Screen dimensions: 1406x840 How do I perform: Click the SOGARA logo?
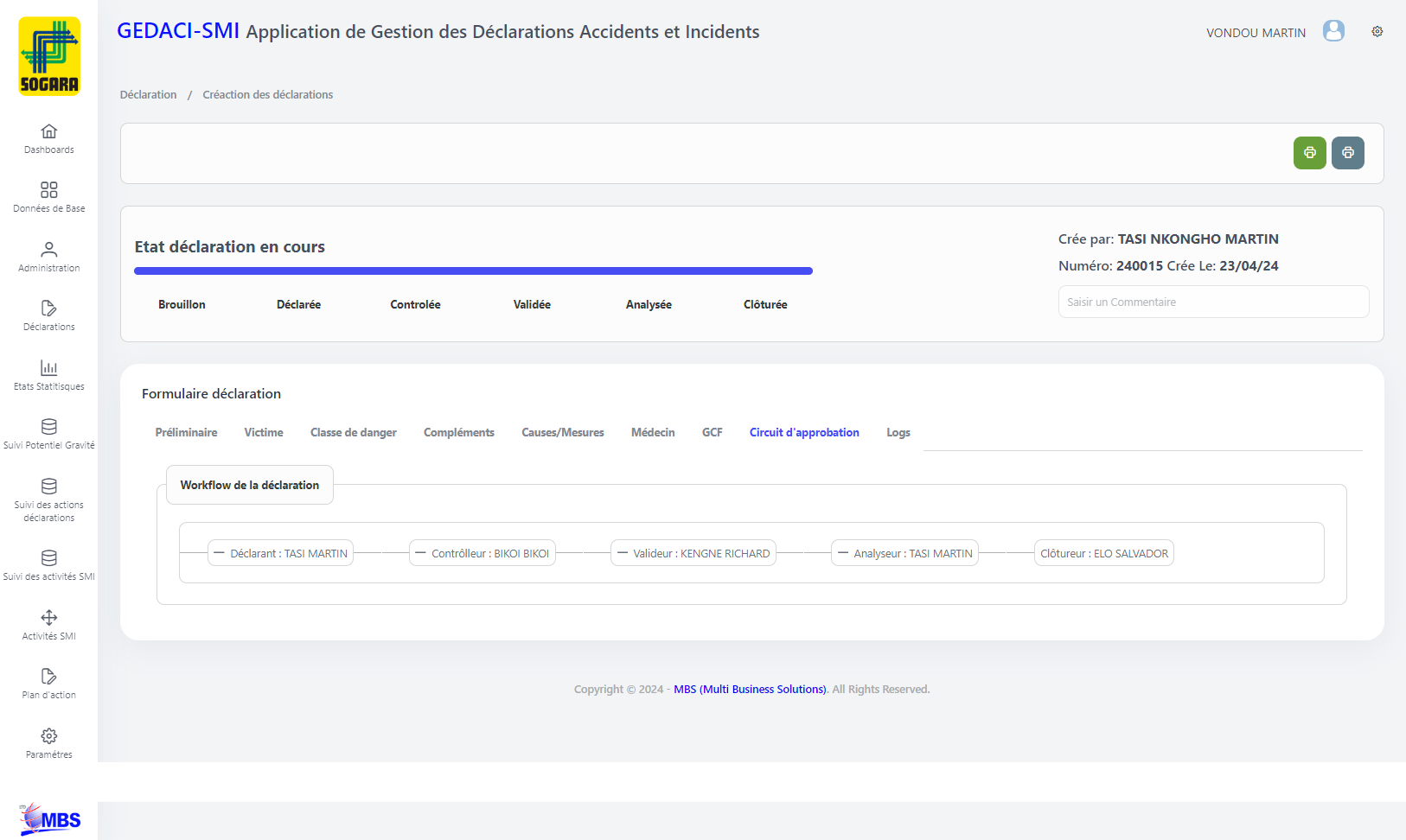(49, 56)
